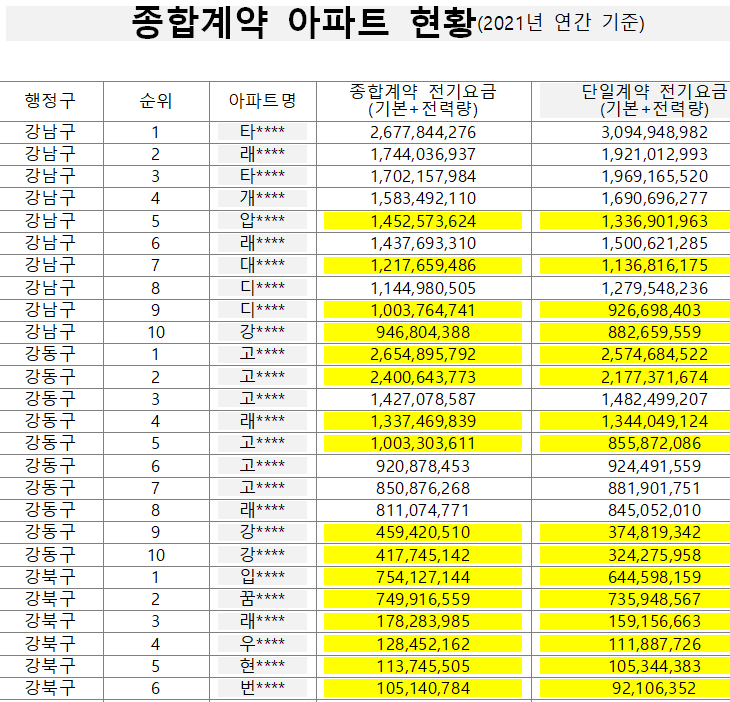Select highlighted cell 1,217,659,486

click(x=423, y=265)
